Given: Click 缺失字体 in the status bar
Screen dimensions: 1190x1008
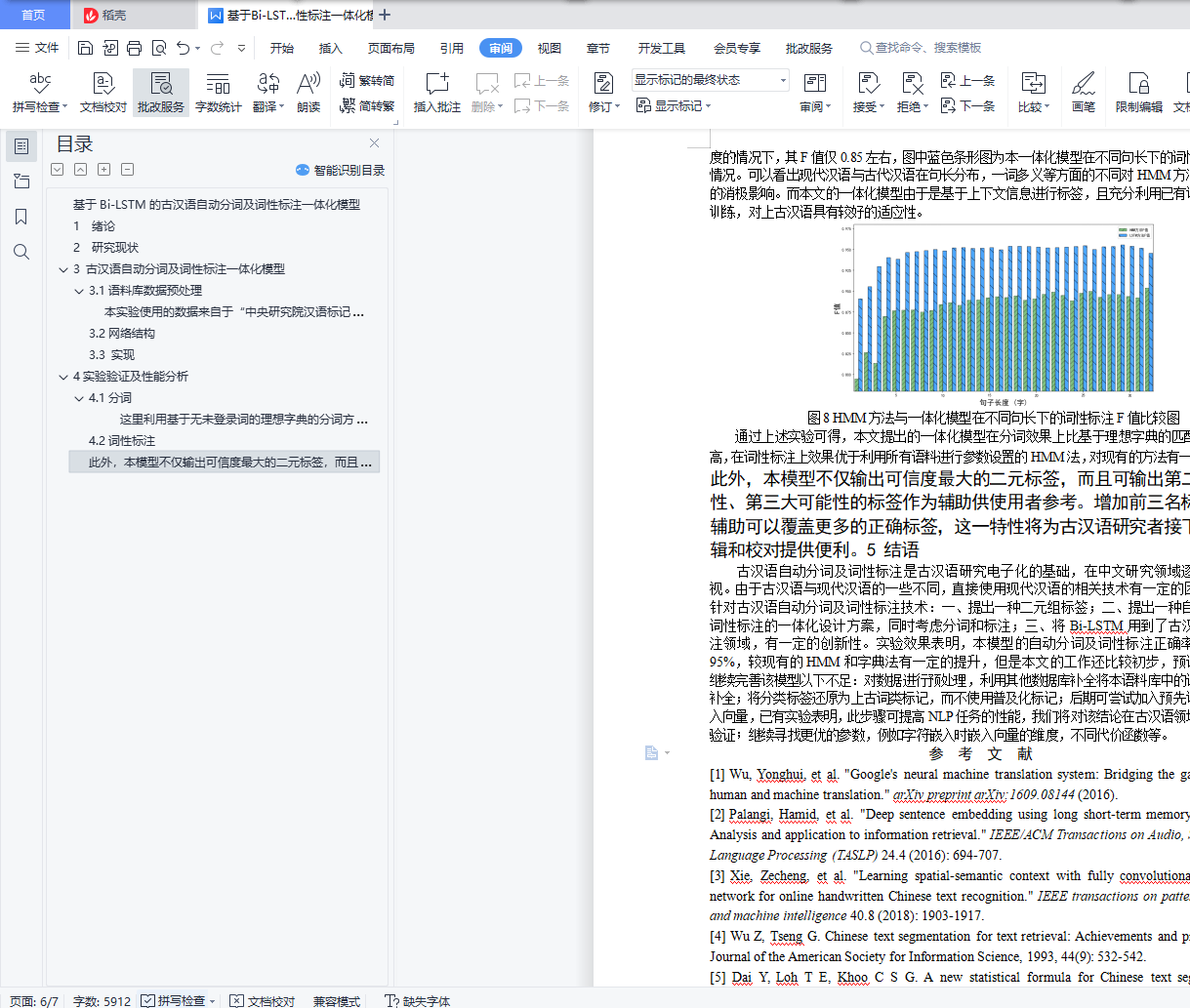Looking at the screenshot, I should pyautogui.click(x=418, y=1000).
